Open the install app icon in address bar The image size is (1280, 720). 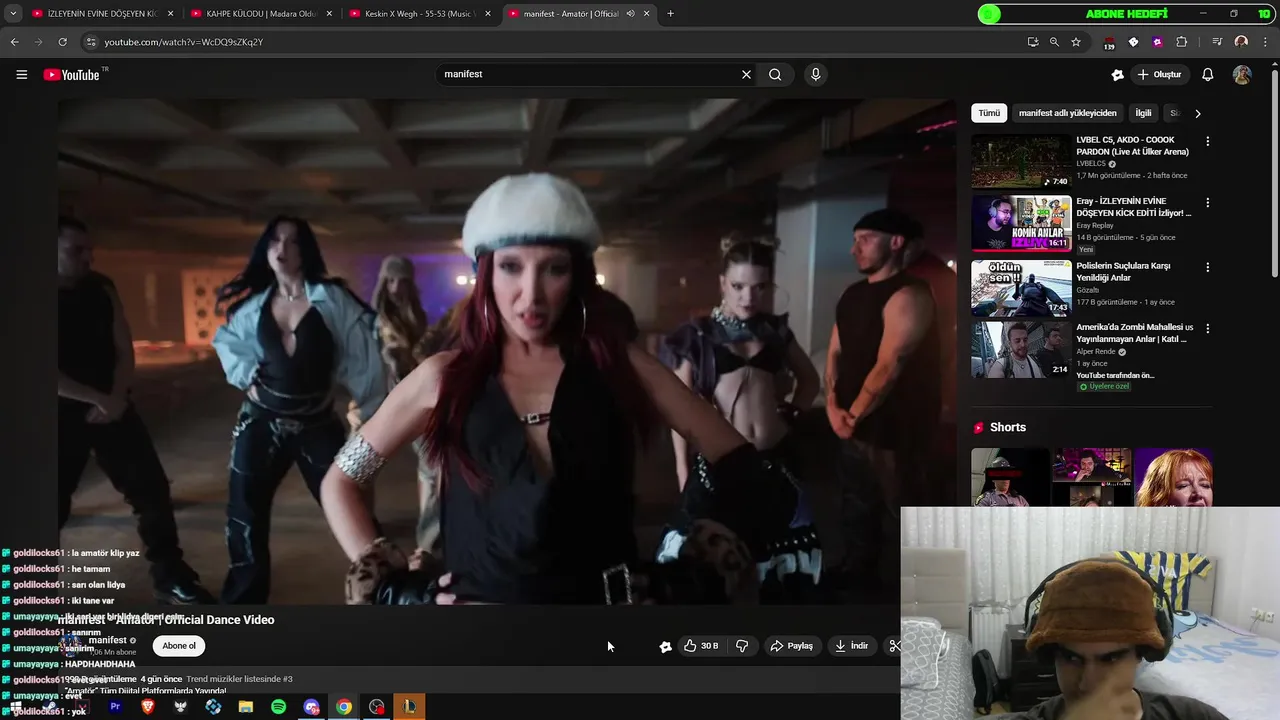[x=1033, y=42]
